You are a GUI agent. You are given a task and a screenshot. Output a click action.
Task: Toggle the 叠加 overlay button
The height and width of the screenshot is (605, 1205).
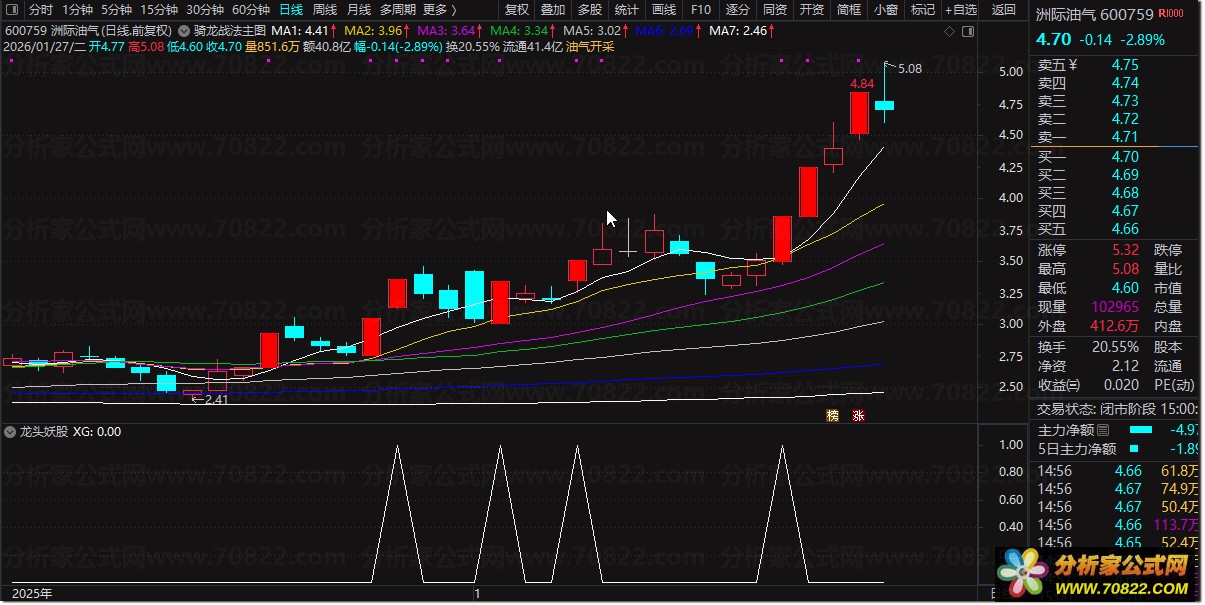point(552,10)
